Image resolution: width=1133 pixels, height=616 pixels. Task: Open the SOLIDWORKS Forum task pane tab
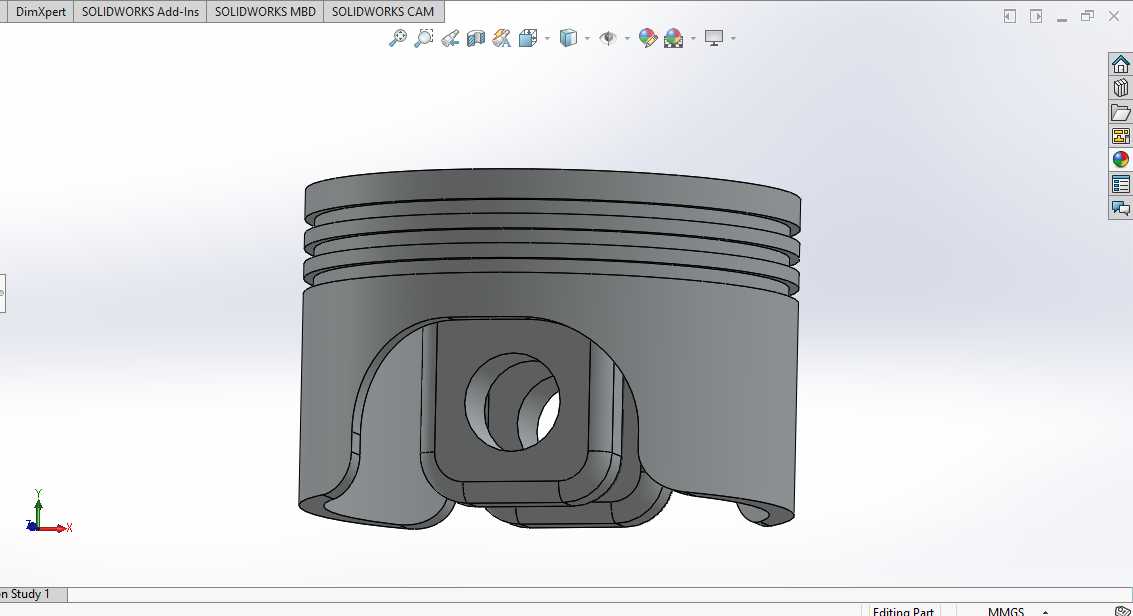point(1121,208)
